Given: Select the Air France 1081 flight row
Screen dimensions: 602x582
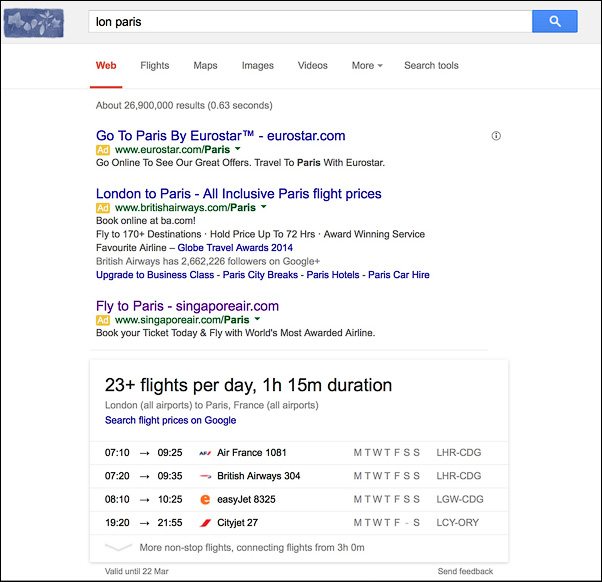Looking at the screenshot, I should (299, 453).
